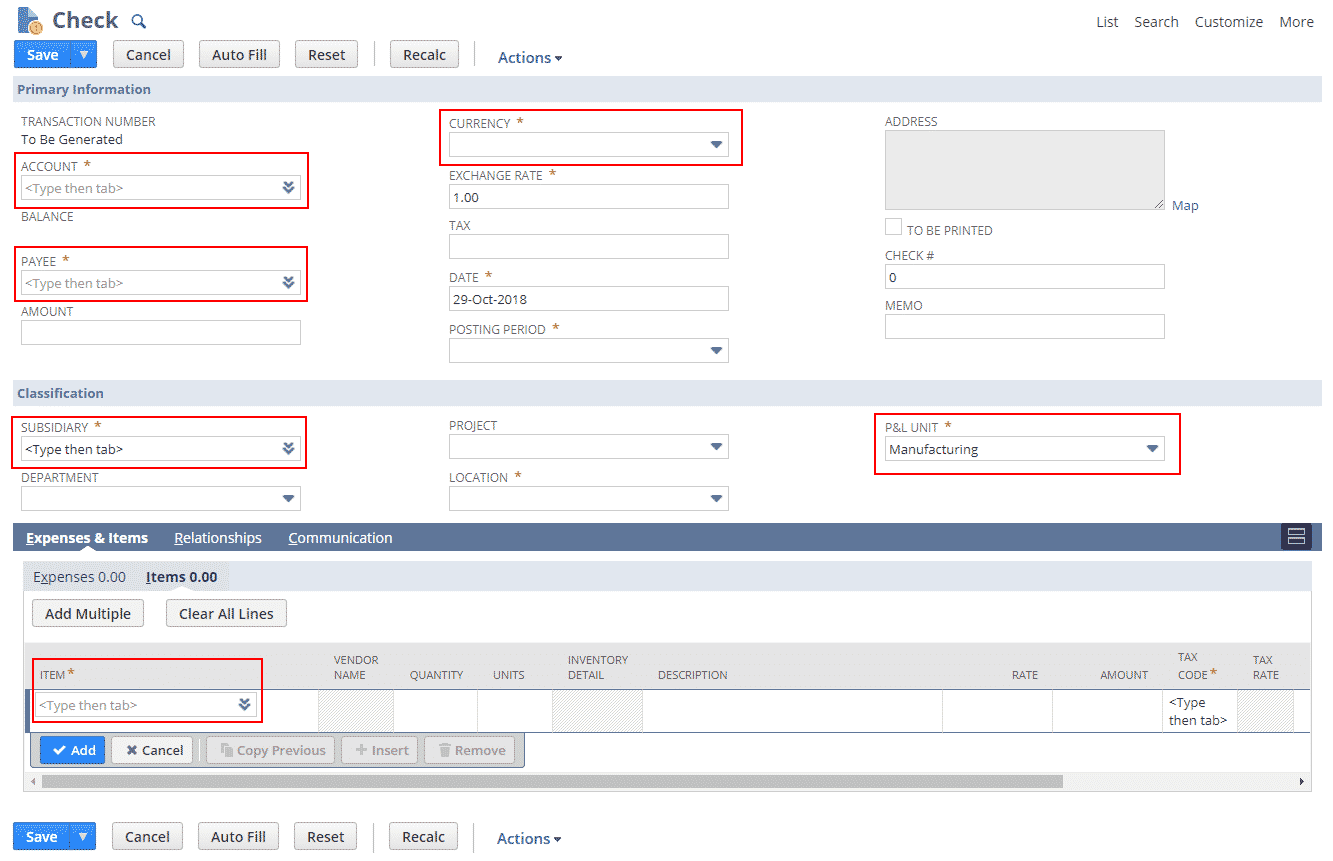The image size is (1333, 861).
Task: Open the bottom Actions menu
Action: click(x=529, y=839)
